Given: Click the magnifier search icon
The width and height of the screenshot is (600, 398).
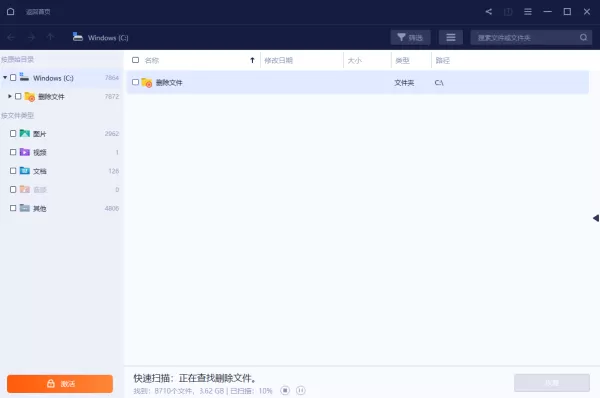Looking at the screenshot, I should coord(584,37).
